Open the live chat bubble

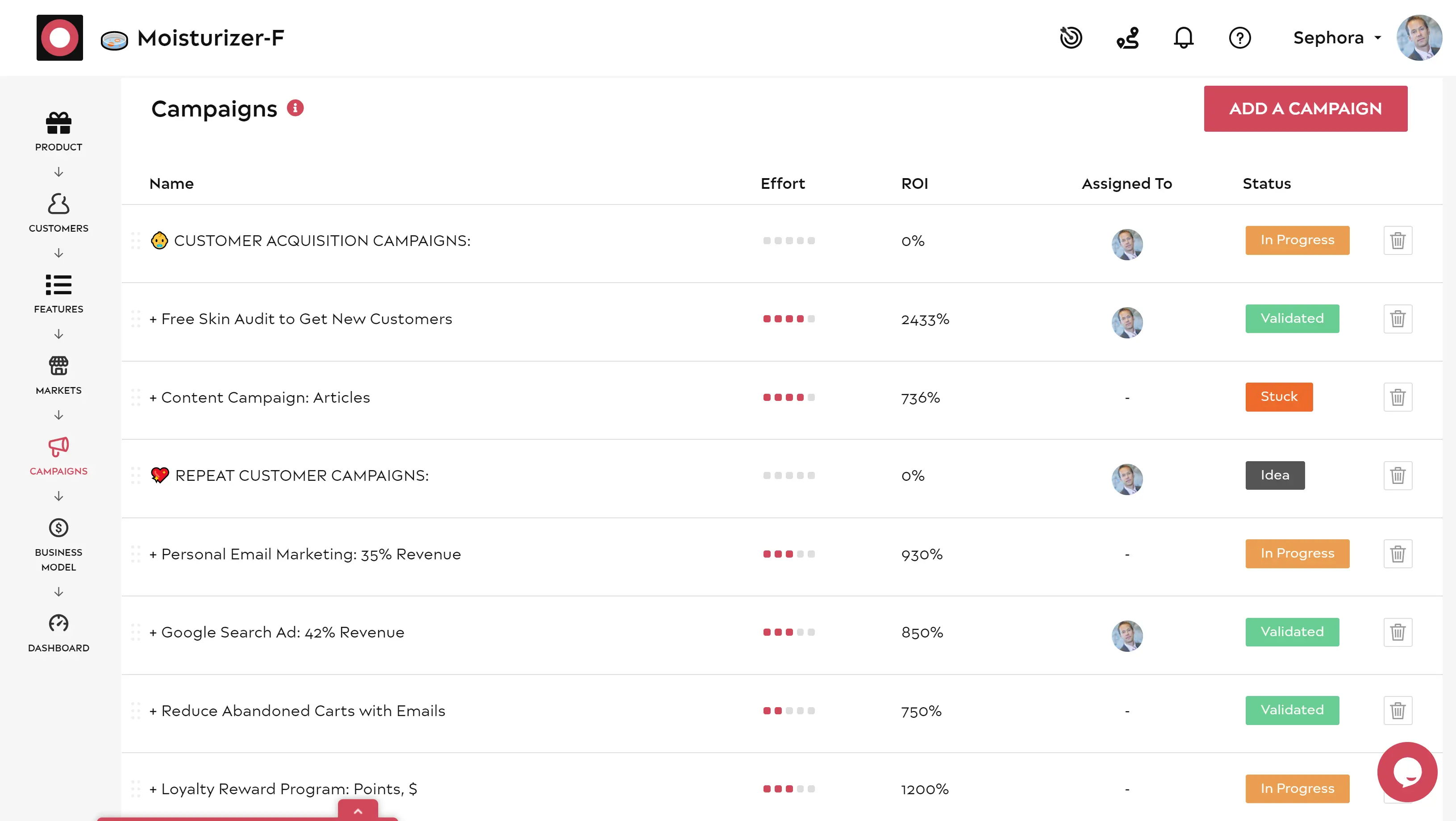click(x=1407, y=772)
